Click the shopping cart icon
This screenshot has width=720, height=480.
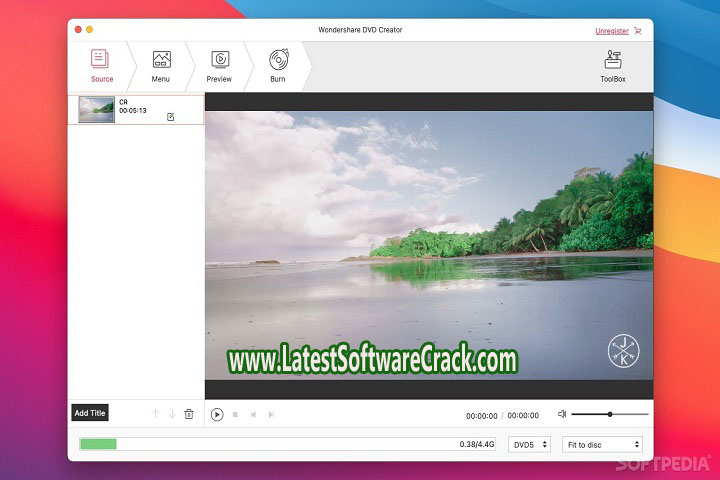637,31
